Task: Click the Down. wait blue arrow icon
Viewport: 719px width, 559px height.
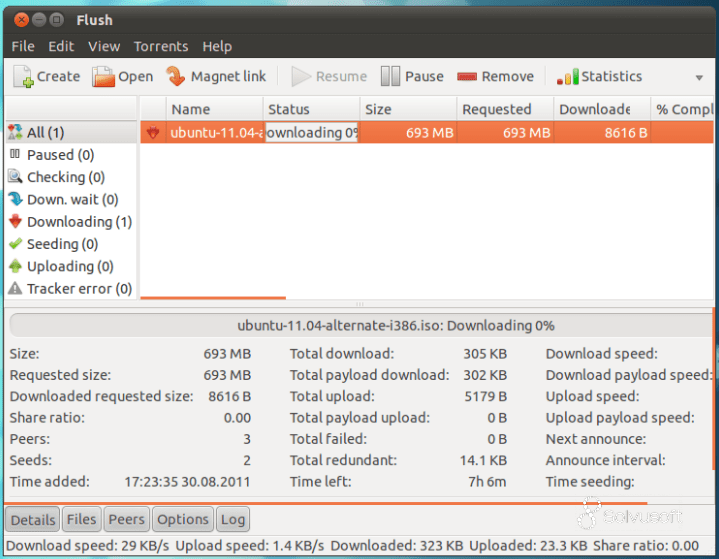Action: pyautogui.click(x=15, y=199)
